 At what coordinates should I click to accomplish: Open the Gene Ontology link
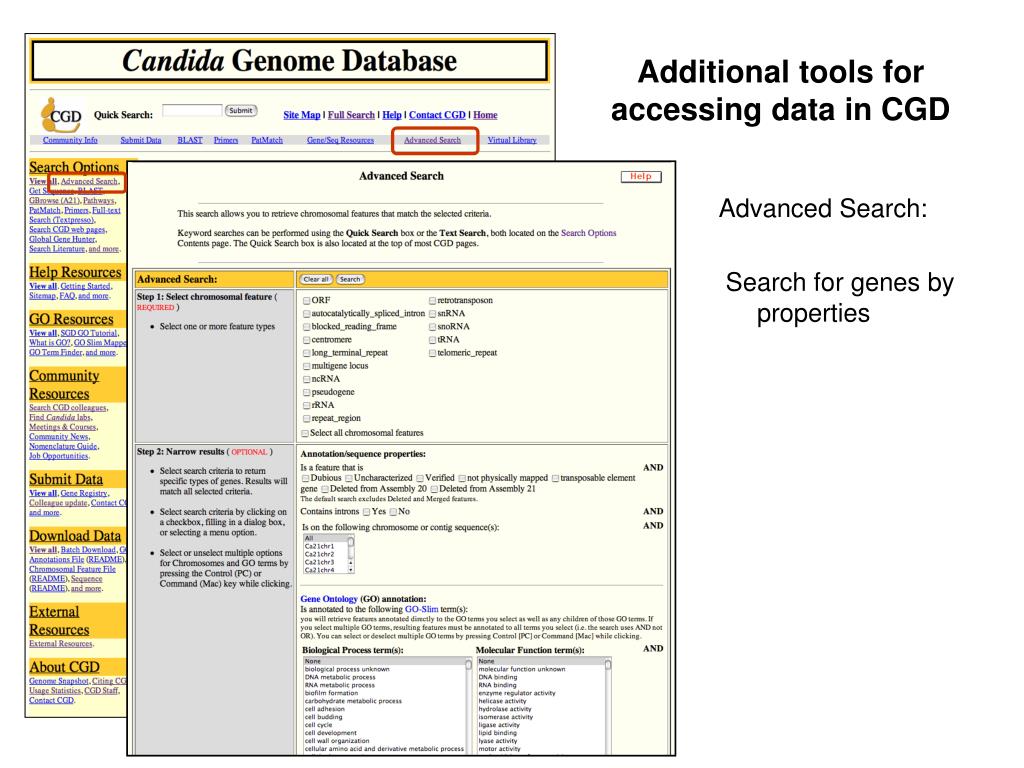(328, 599)
